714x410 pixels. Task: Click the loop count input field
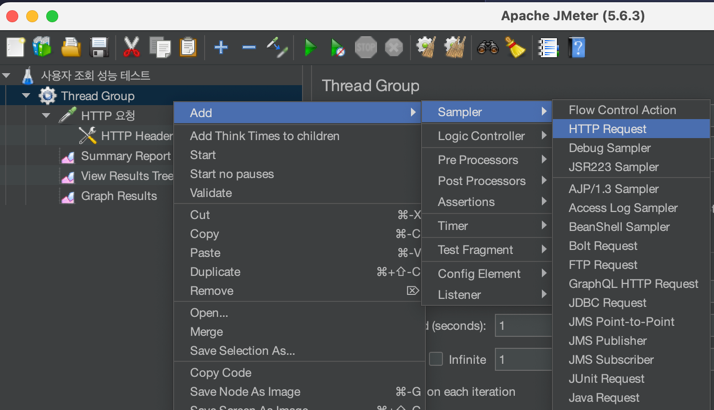[523, 359]
